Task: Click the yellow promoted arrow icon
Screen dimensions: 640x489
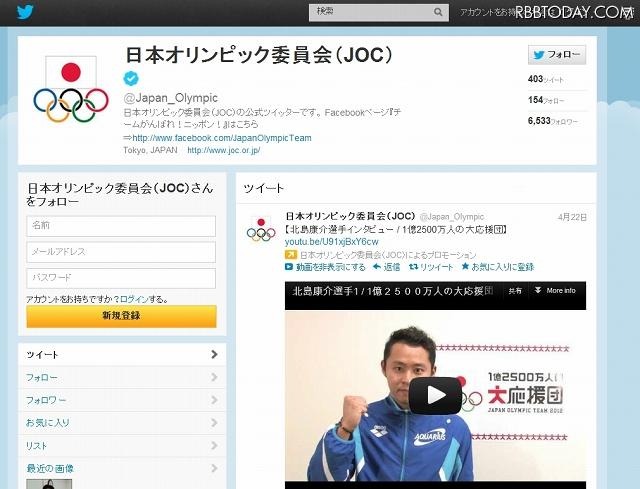Action: pyautogui.click(x=291, y=255)
